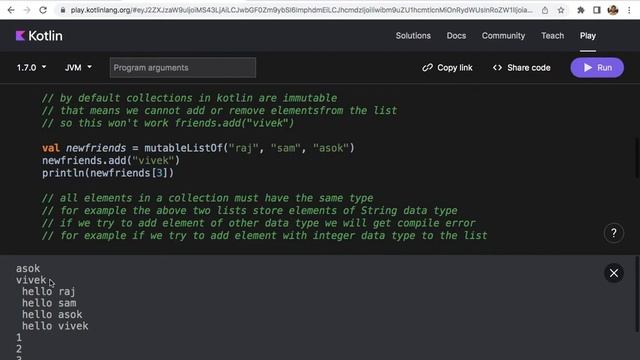Screen dimensions: 640x360
Task: Go back with browser back arrow
Action: [x=11, y=10]
